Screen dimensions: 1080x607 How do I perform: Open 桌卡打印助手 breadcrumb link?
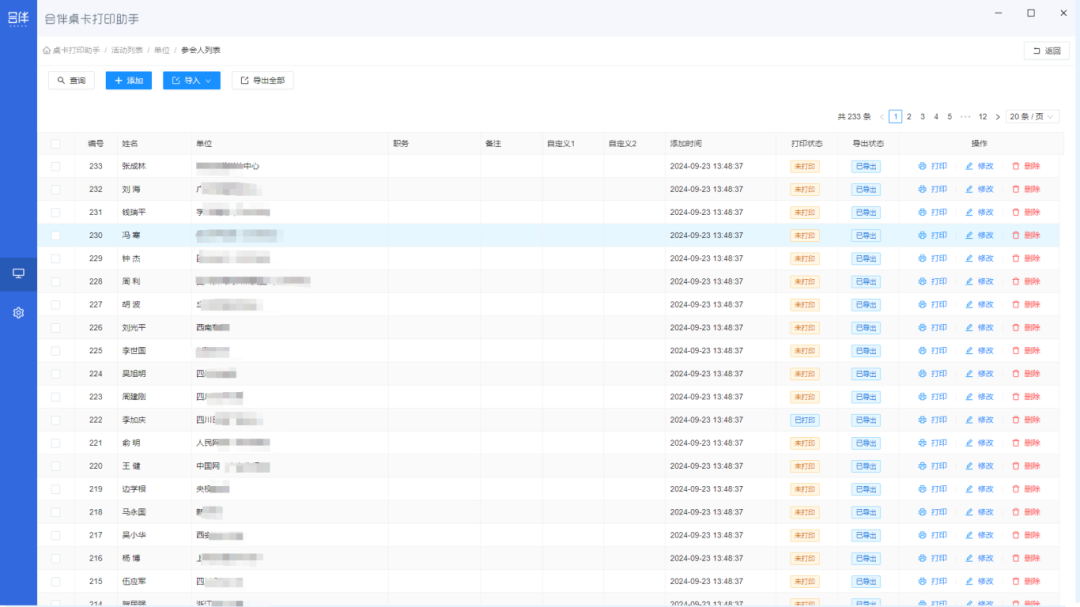(76, 50)
